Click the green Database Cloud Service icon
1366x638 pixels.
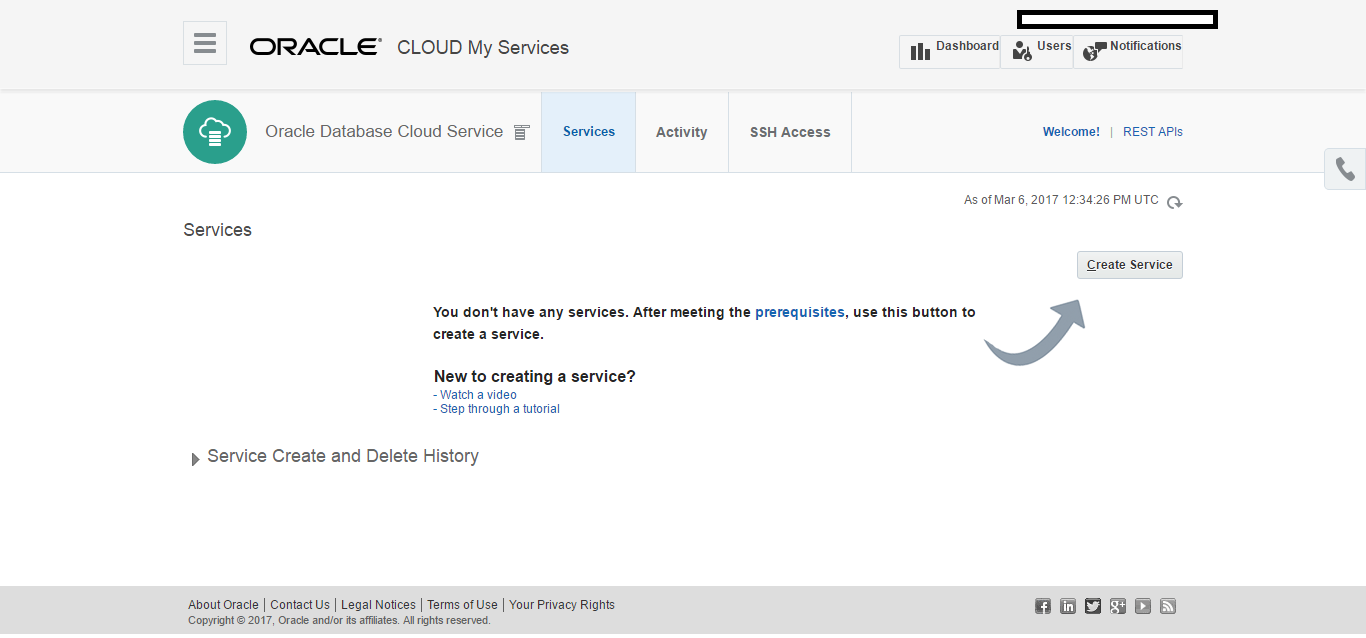tap(215, 132)
